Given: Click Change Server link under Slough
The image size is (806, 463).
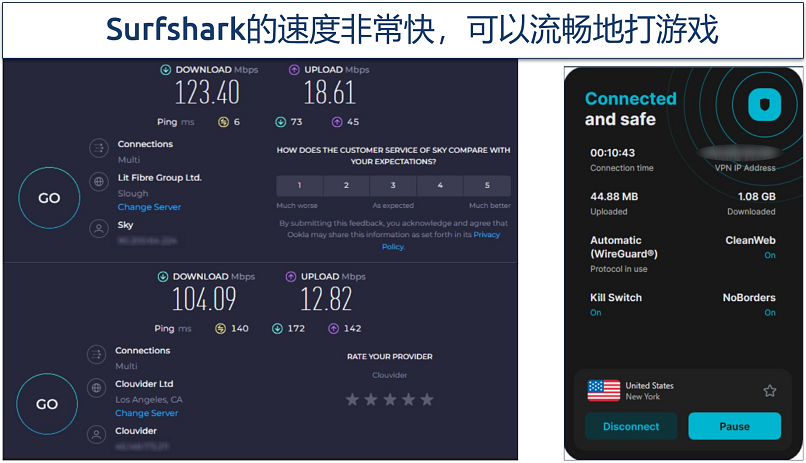Looking at the screenshot, I should [x=149, y=207].
